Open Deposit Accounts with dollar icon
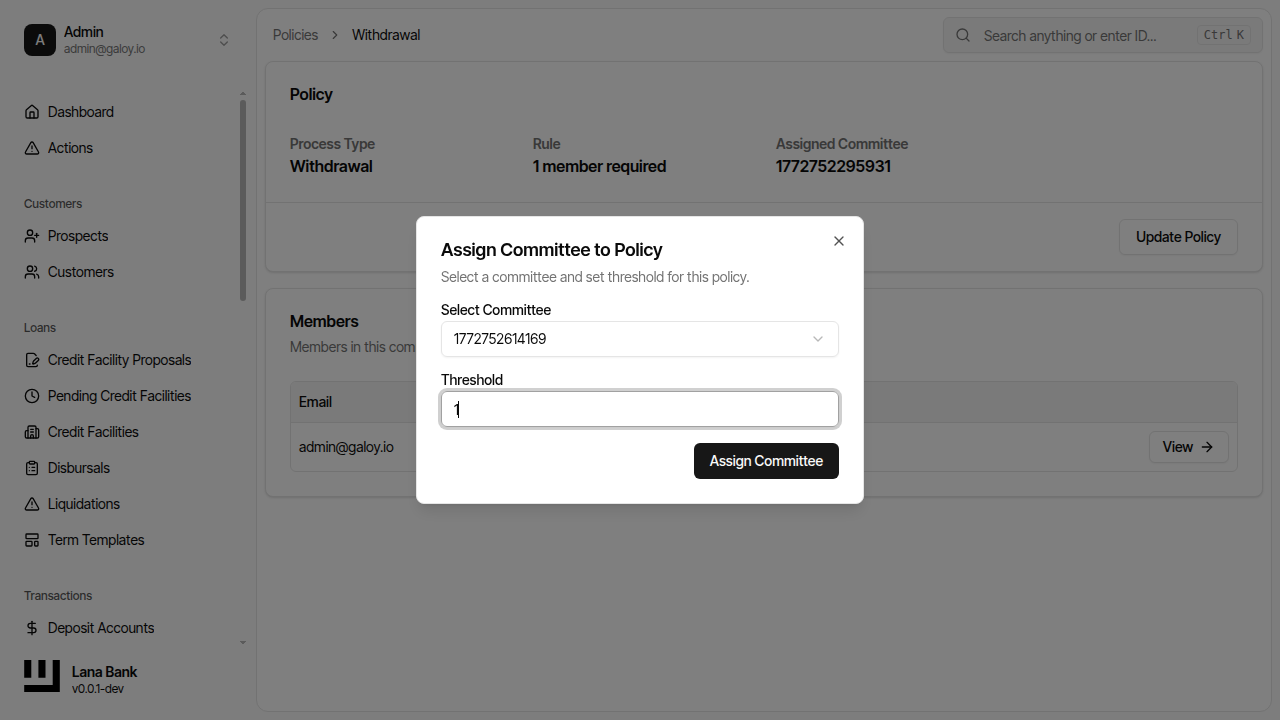 point(100,627)
